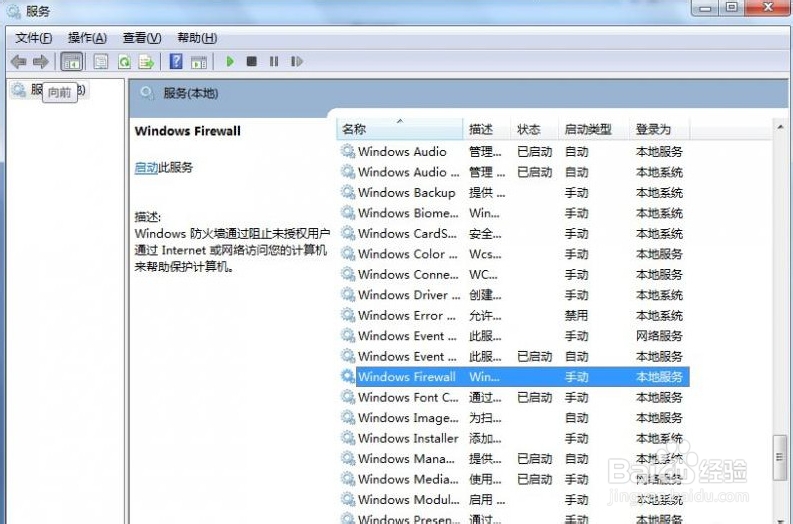Click gear icon beside Windows Driver
Image resolution: width=793 pixels, height=524 pixels.
pos(347,294)
